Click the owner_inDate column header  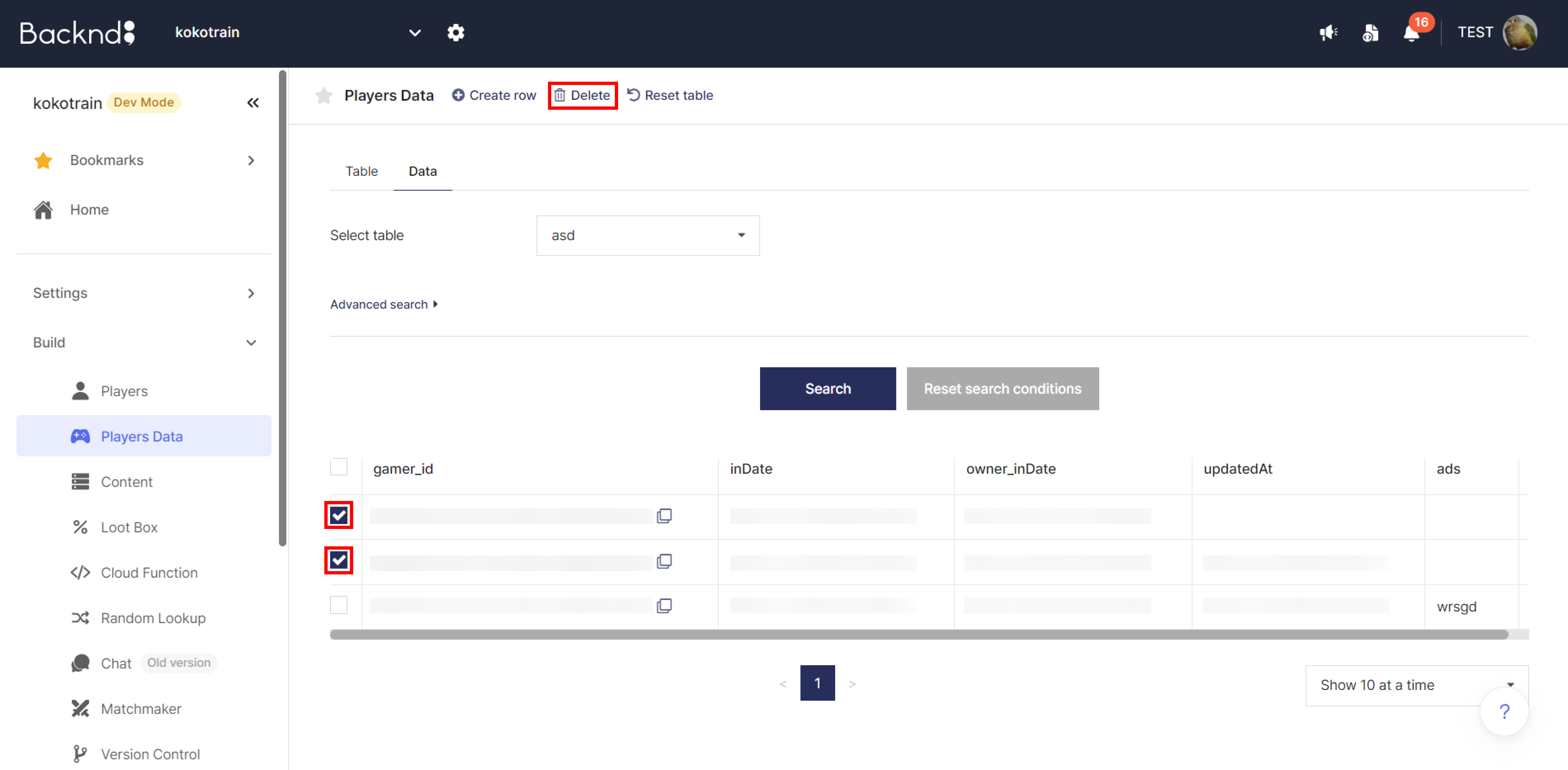pos(1011,469)
